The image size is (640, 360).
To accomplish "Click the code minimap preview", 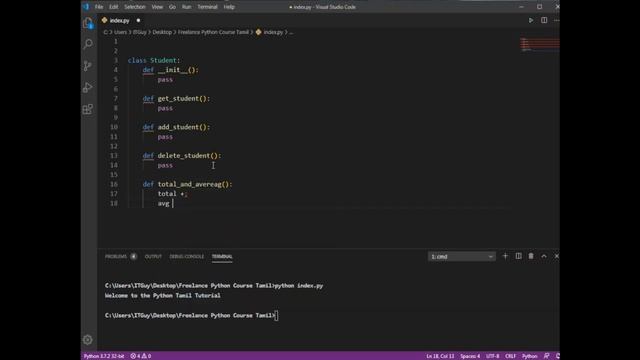I will click(x=539, y=44).
